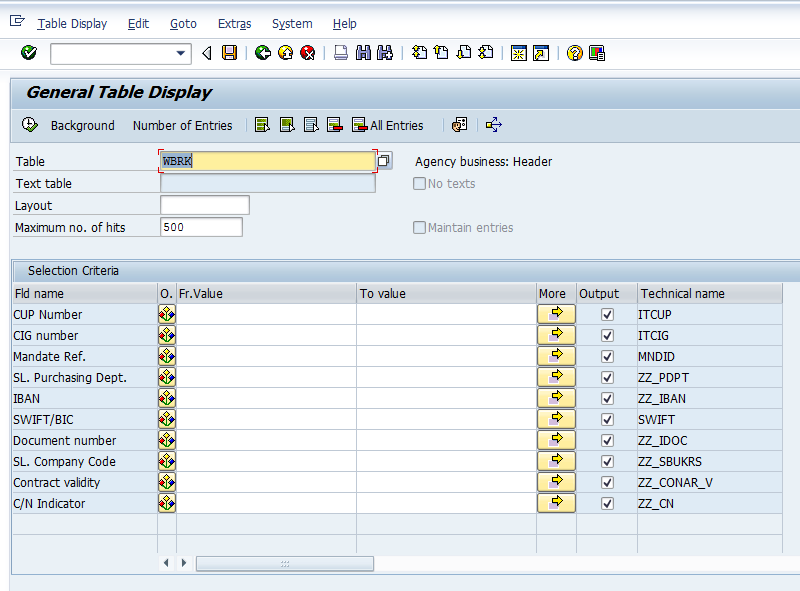Click the All Entries button
The width and height of the screenshot is (800, 591).
(x=388, y=125)
